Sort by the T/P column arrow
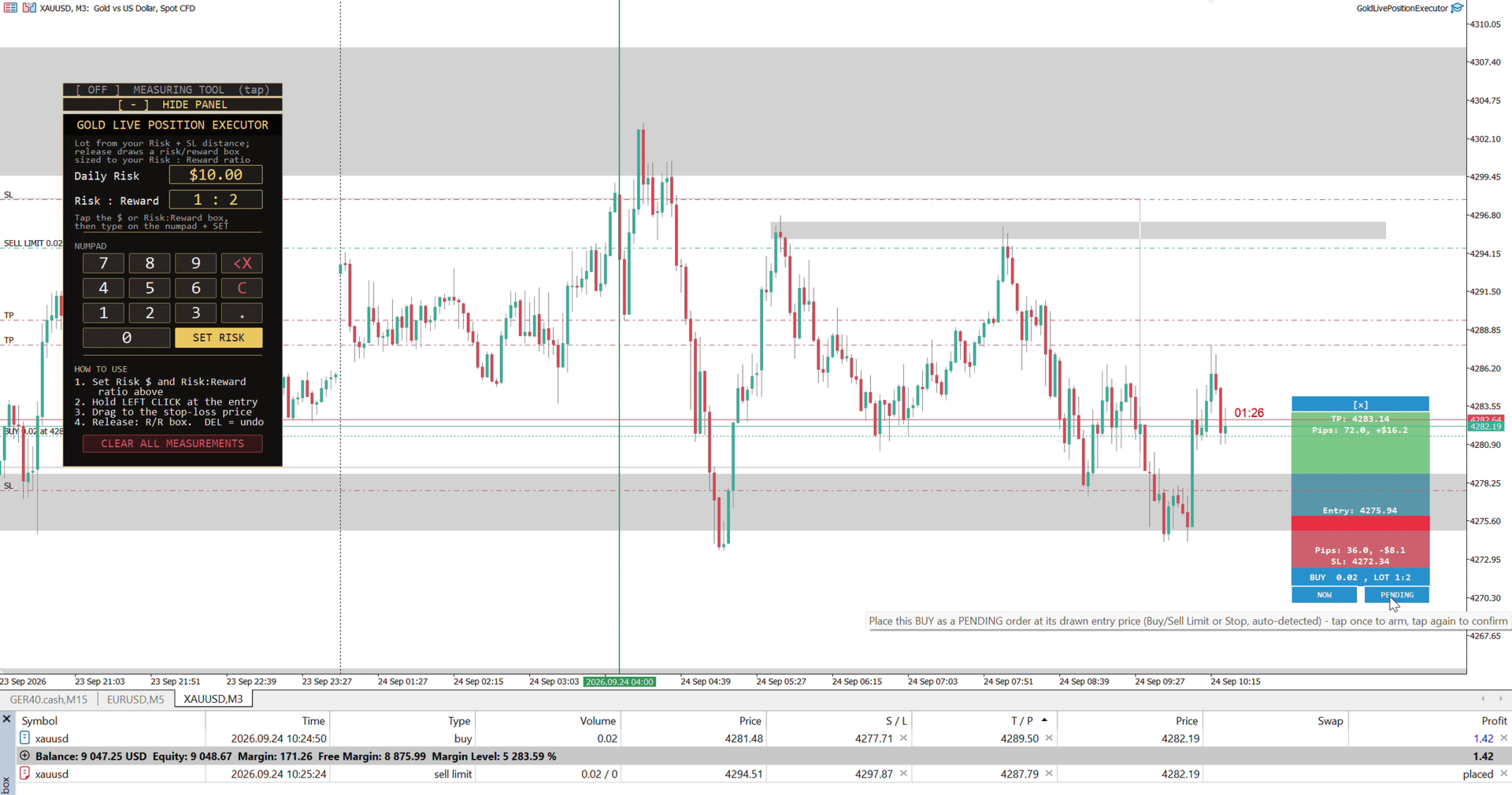The height and width of the screenshot is (795, 1512). coord(1044,720)
